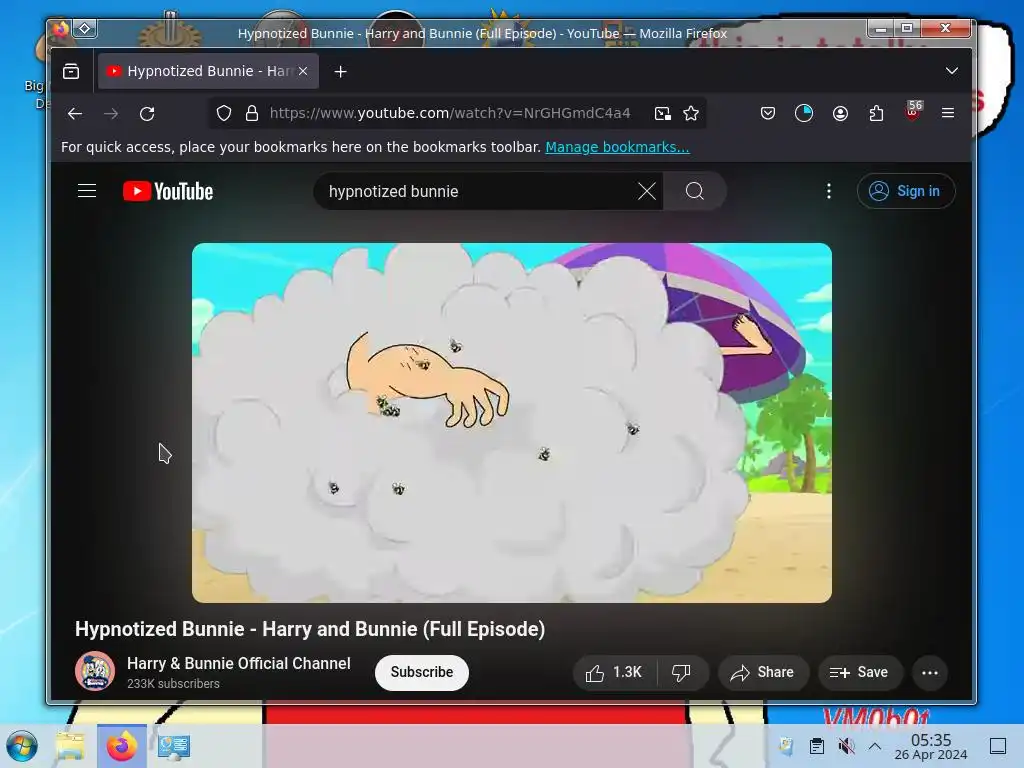Viewport: 1024px width, 768px height.
Task: Open file manager from taskbar
Action: [x=71, y=746]
